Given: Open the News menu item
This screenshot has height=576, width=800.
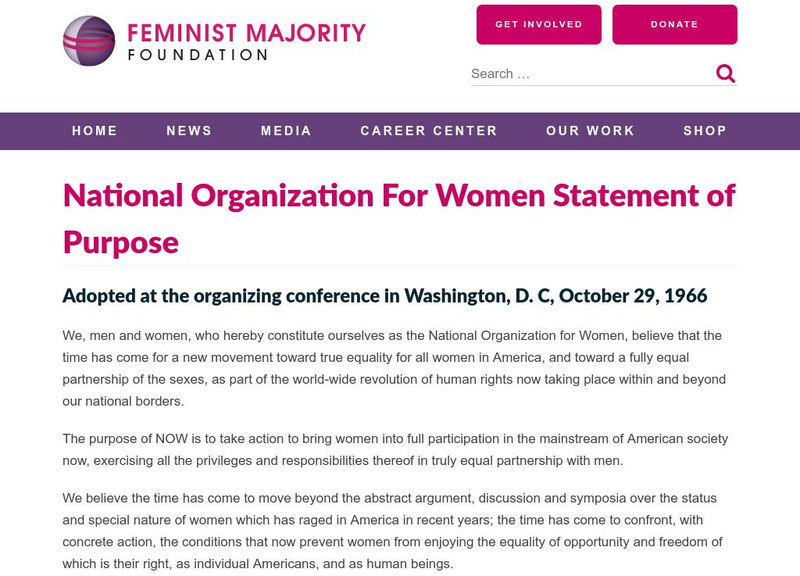Looking at the screenshot, I should click(x=189, y=131).
